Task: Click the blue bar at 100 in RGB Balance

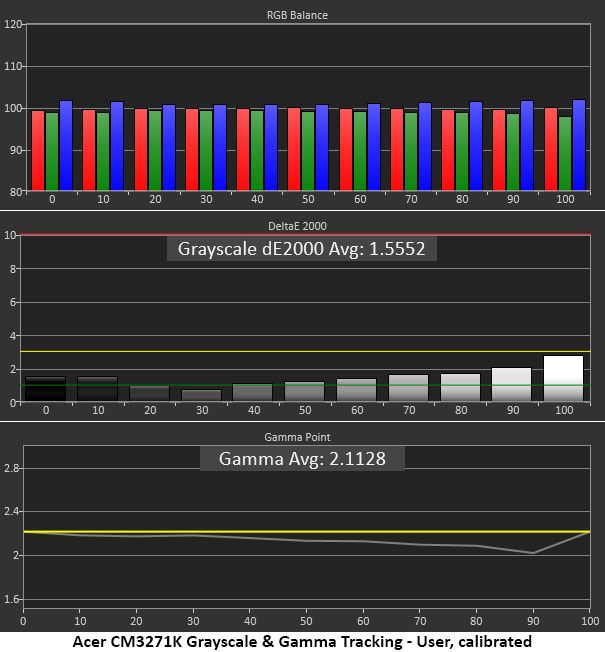Action: [579, 145]
